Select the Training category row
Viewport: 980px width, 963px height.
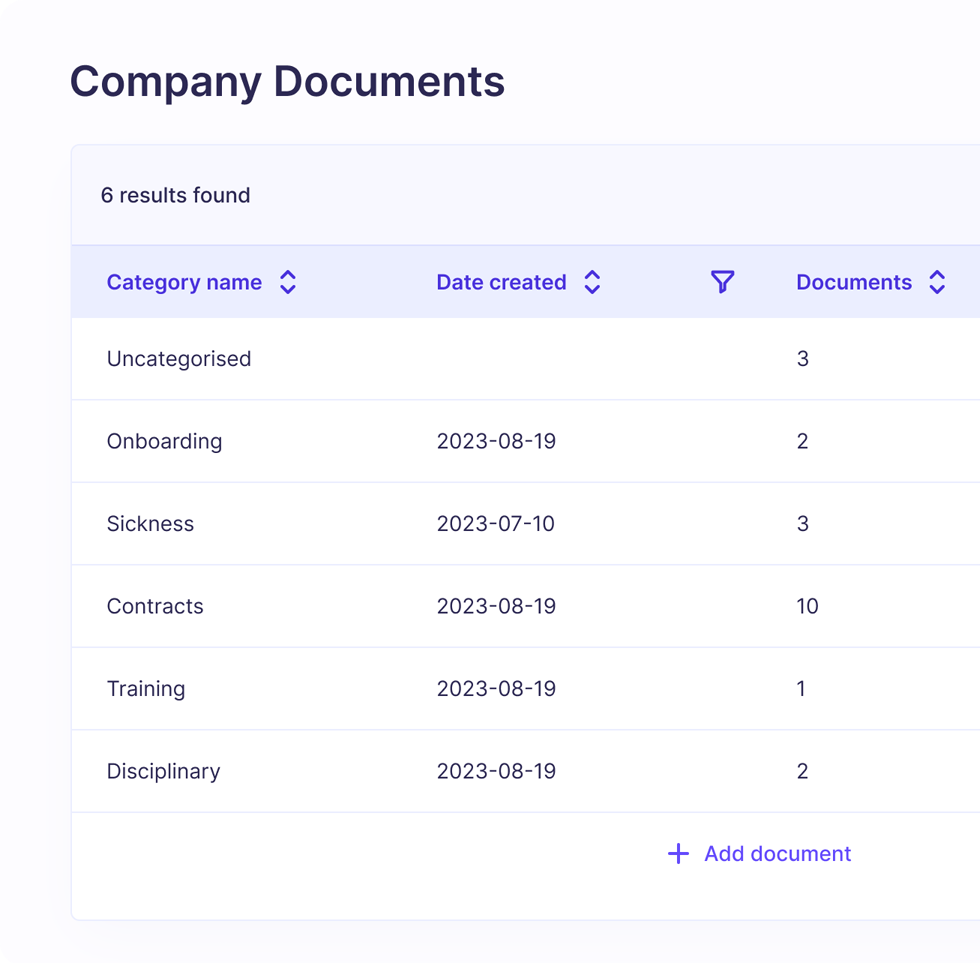click(x=146, y=688)
